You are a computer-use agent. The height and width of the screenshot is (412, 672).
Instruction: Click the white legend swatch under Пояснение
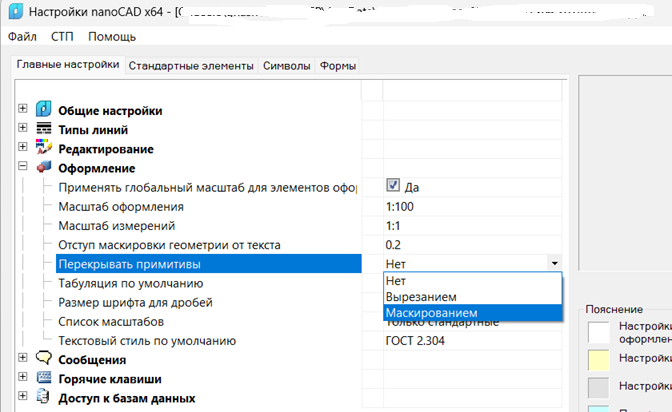click(x=599, y=332)
